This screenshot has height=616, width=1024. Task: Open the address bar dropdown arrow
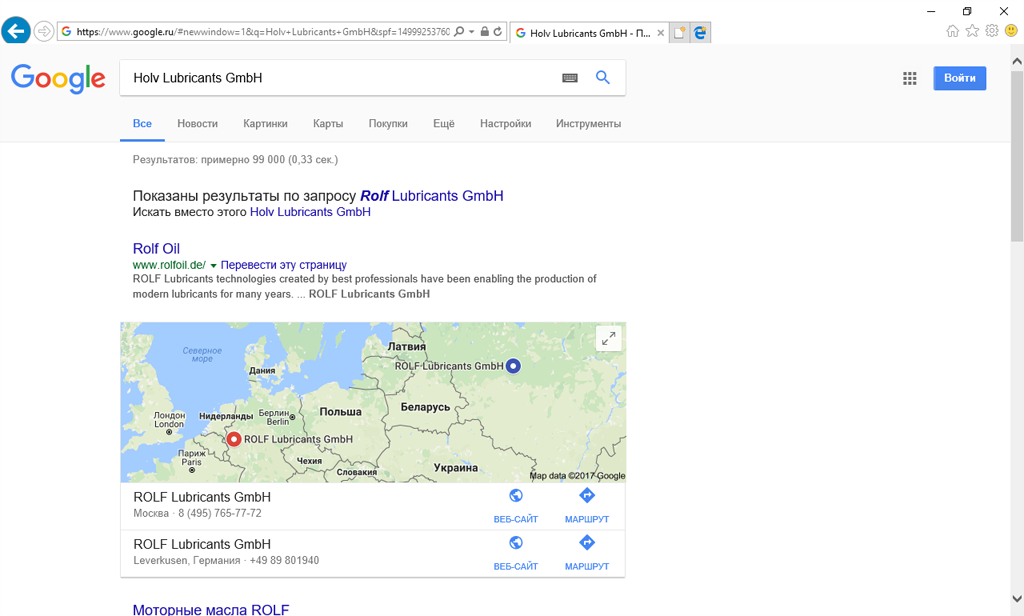pos(472,32)
